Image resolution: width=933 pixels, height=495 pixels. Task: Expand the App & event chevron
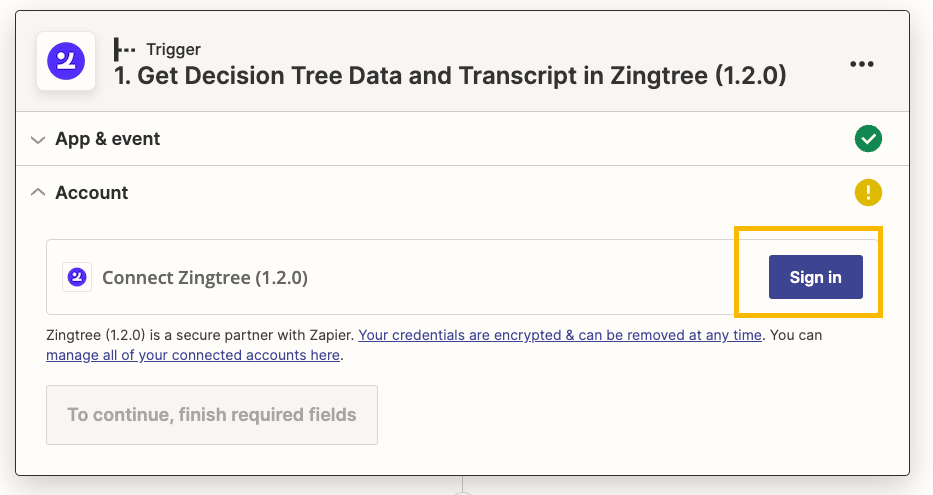point(38,140)
